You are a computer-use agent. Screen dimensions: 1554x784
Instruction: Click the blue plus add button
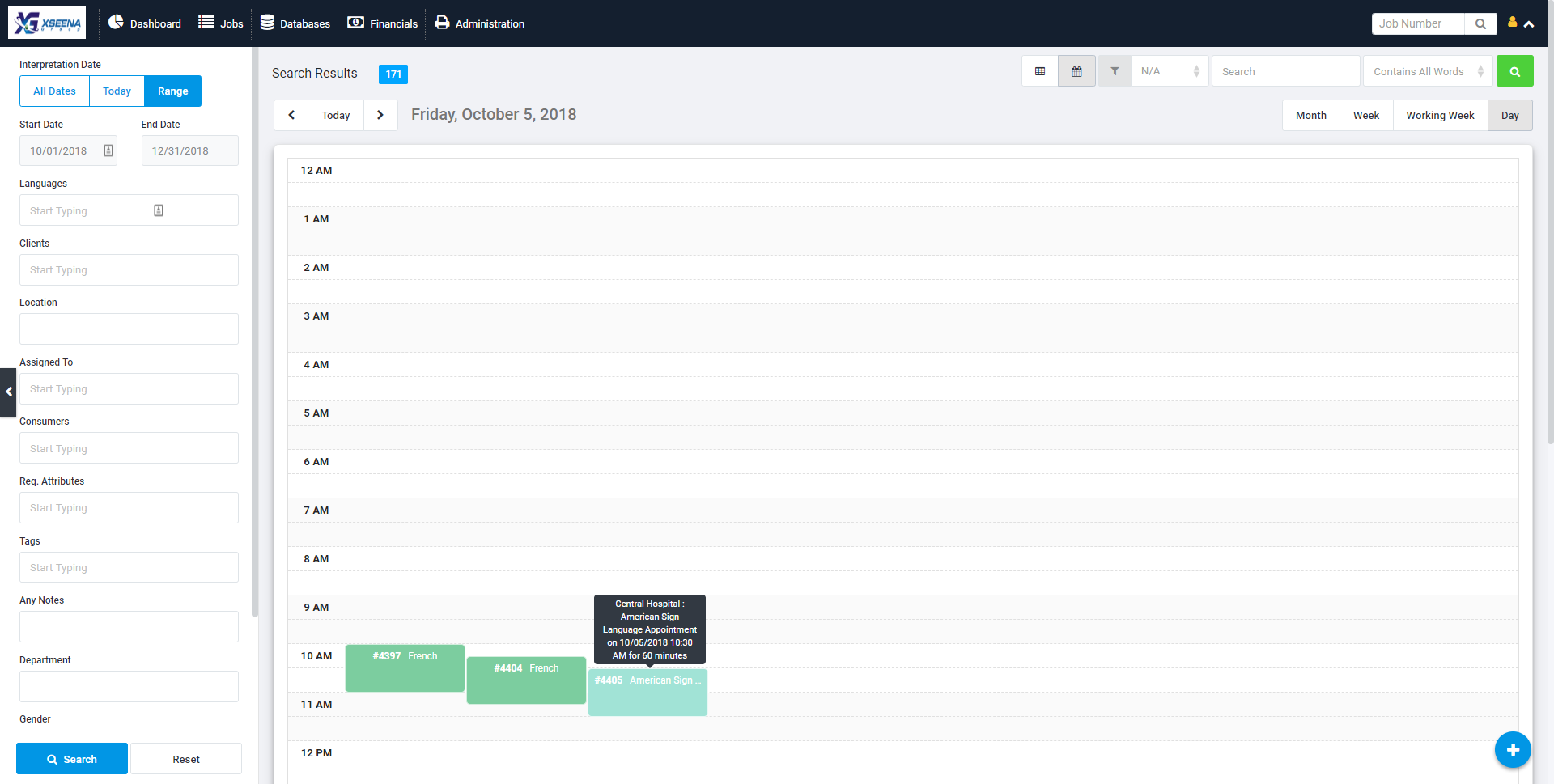tap(1512, 749)
